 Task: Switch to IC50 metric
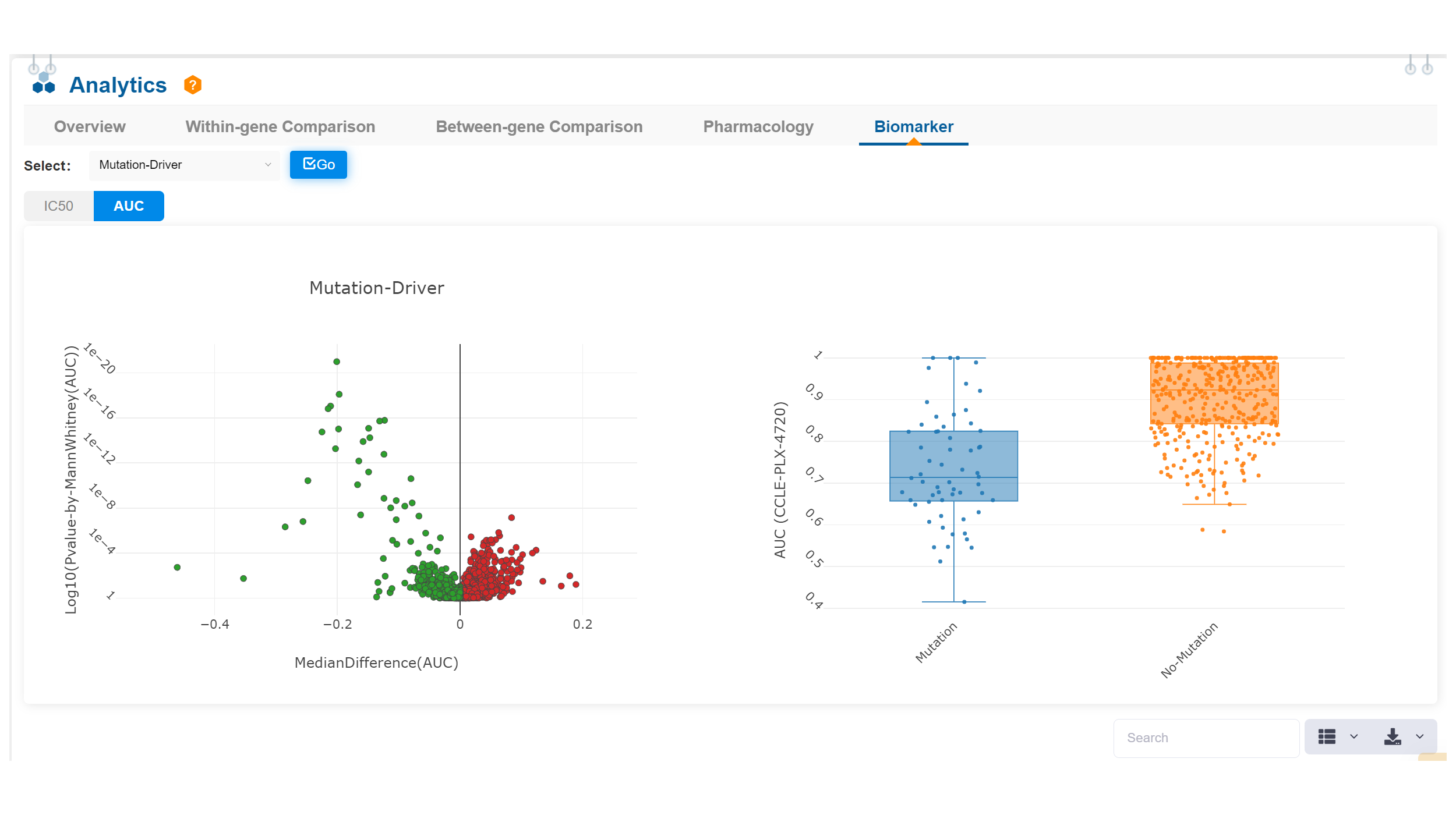[58, 206]
